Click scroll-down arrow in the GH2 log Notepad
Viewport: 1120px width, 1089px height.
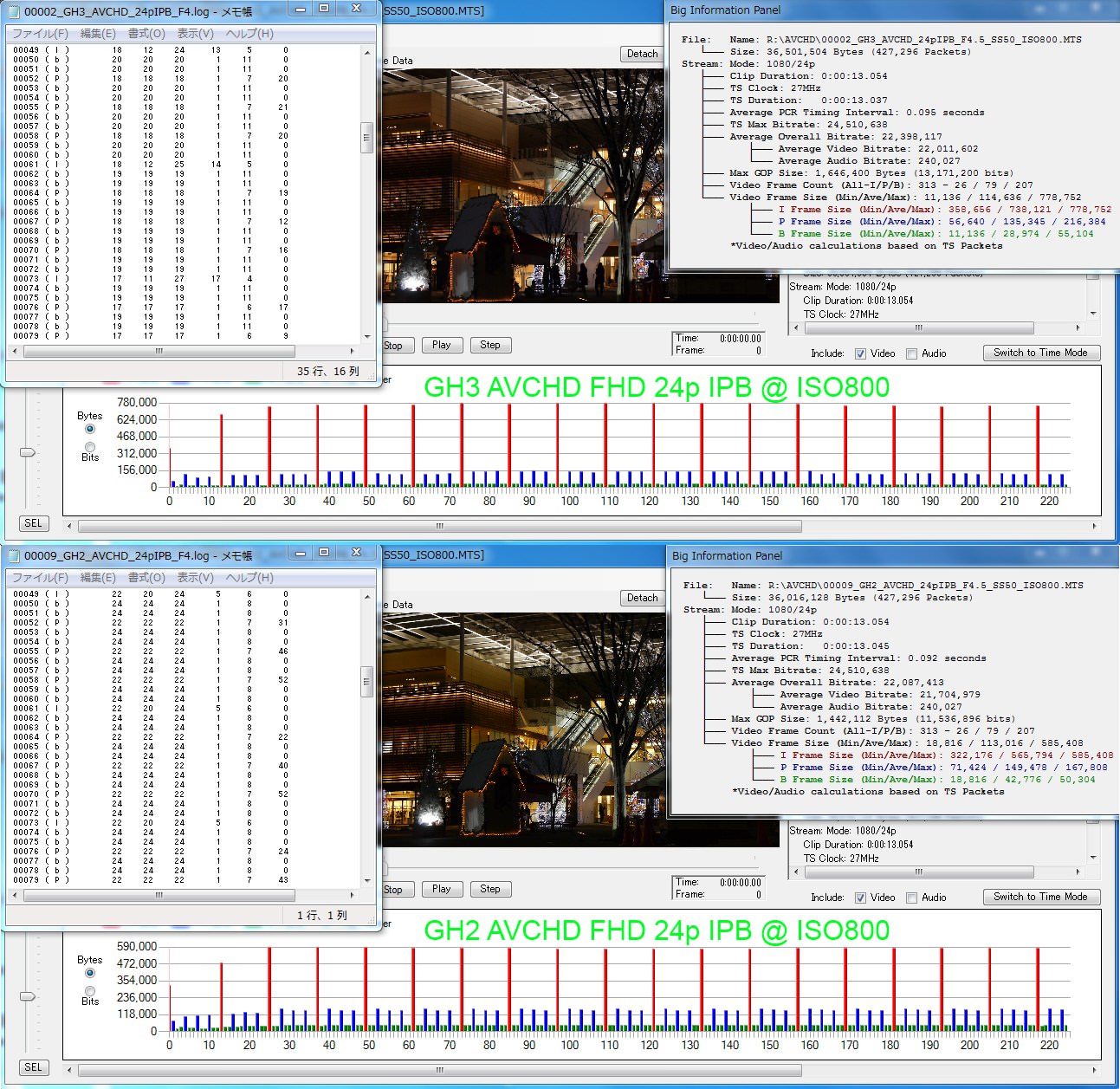coord(367,880)
